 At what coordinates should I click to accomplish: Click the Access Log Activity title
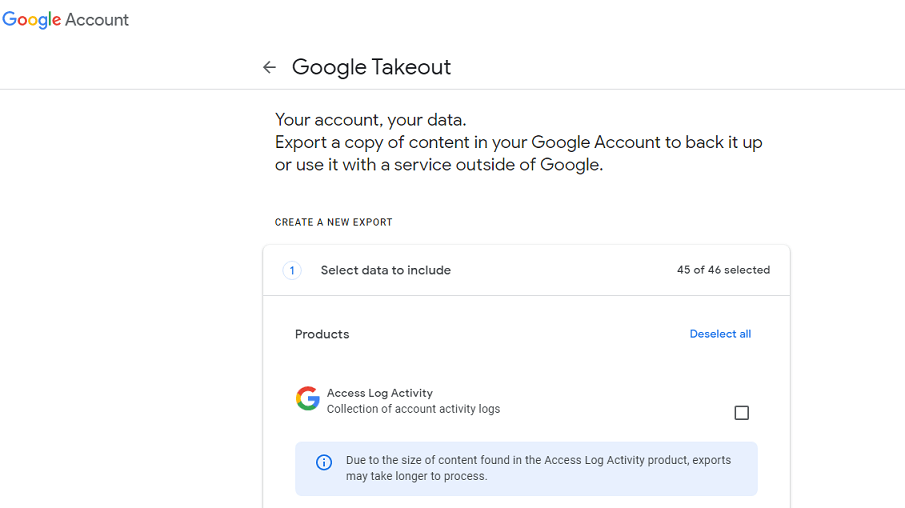[380, 393]
